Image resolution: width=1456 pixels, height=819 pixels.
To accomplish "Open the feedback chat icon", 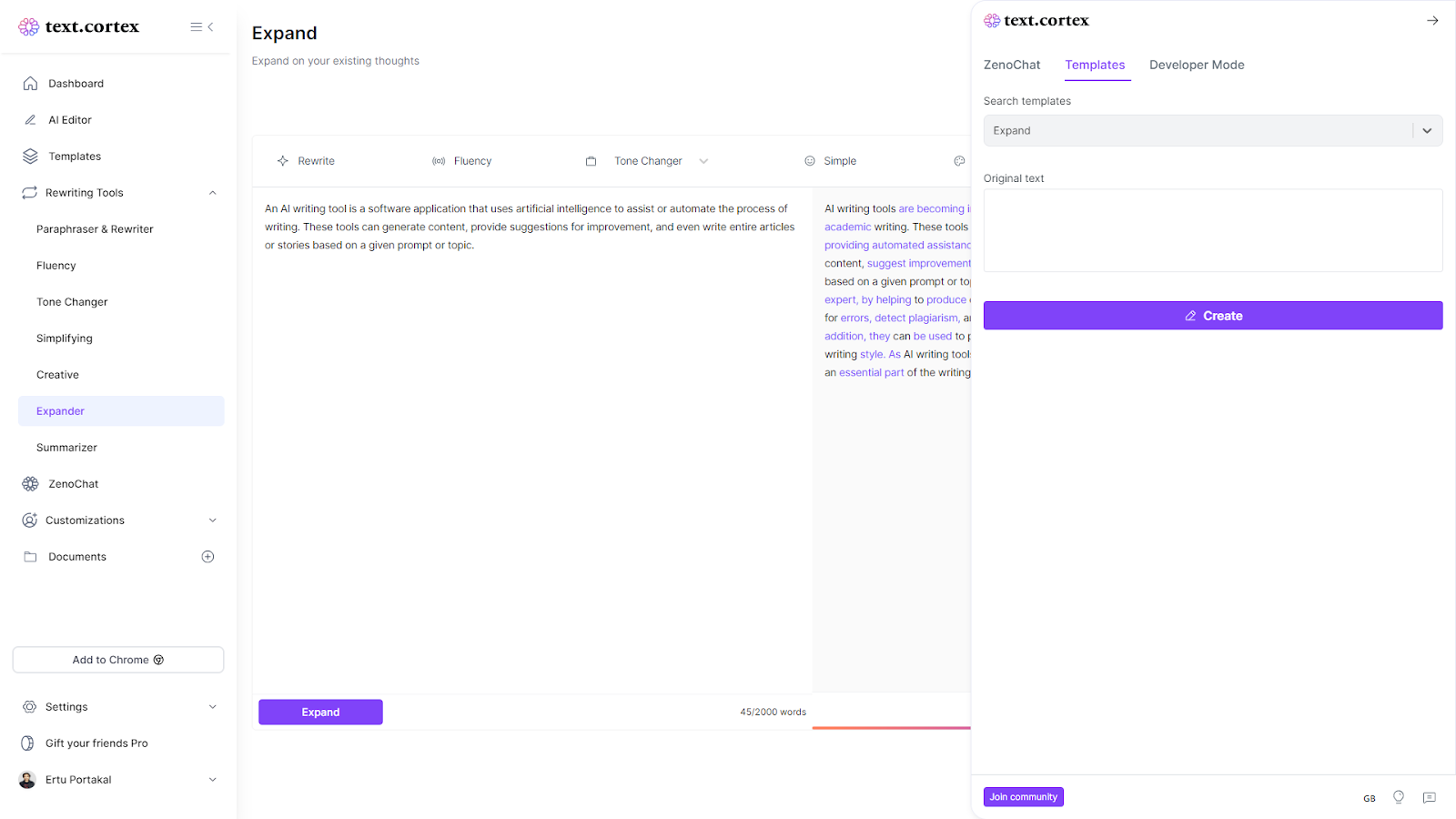I will pos(1430,798).
